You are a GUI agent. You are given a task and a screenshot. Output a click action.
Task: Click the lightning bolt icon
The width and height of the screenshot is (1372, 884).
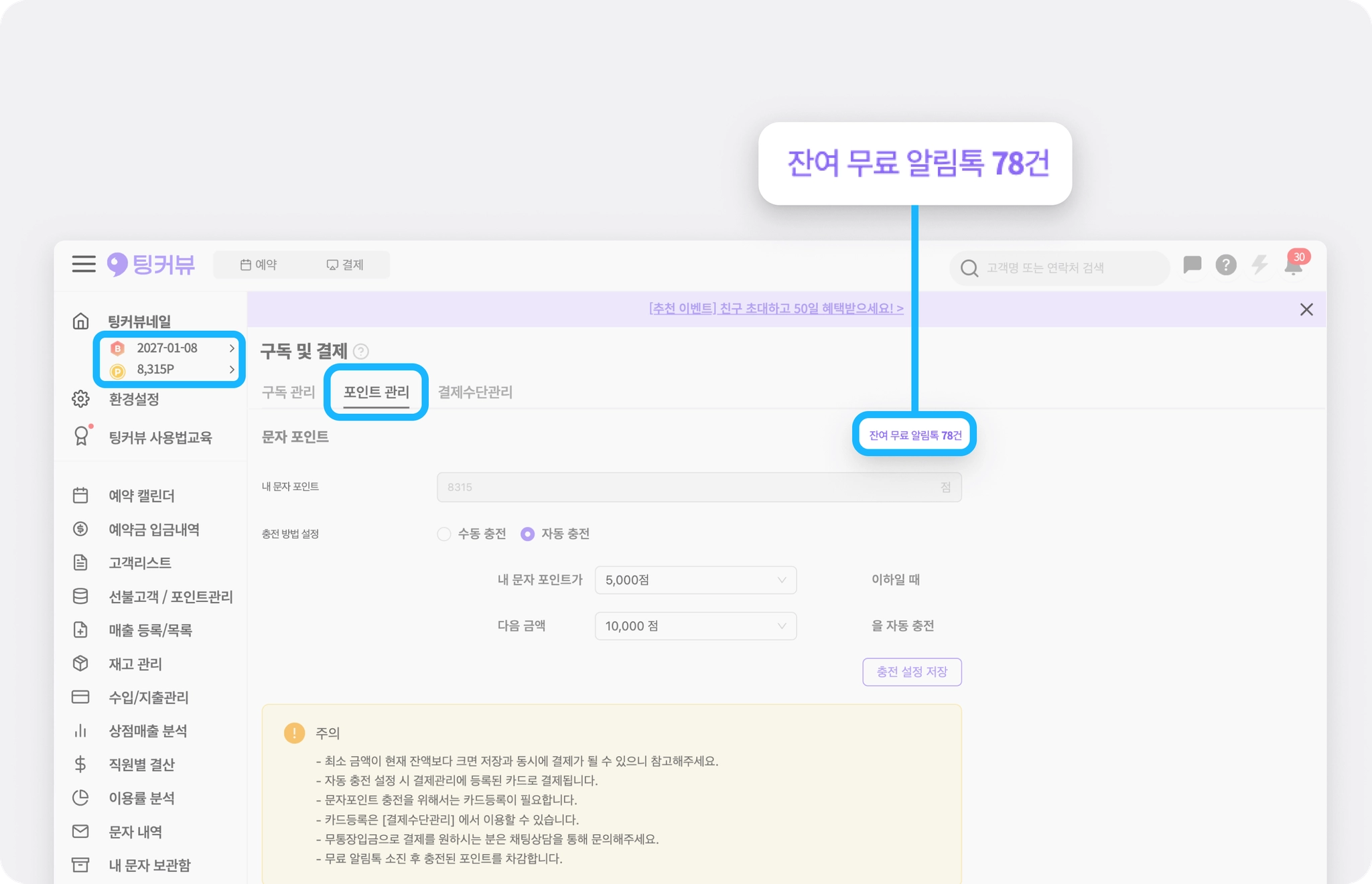click(x=1259, y=265)
